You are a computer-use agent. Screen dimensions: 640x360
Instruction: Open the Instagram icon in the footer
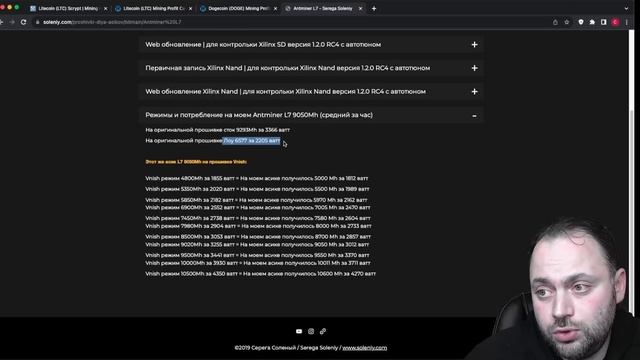point(311,331)
